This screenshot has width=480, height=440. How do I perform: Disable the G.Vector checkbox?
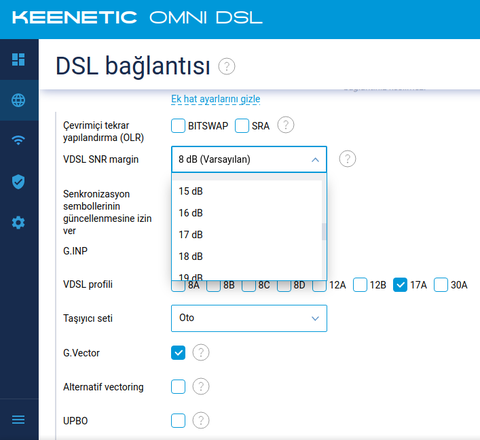[x=178, y=353]
